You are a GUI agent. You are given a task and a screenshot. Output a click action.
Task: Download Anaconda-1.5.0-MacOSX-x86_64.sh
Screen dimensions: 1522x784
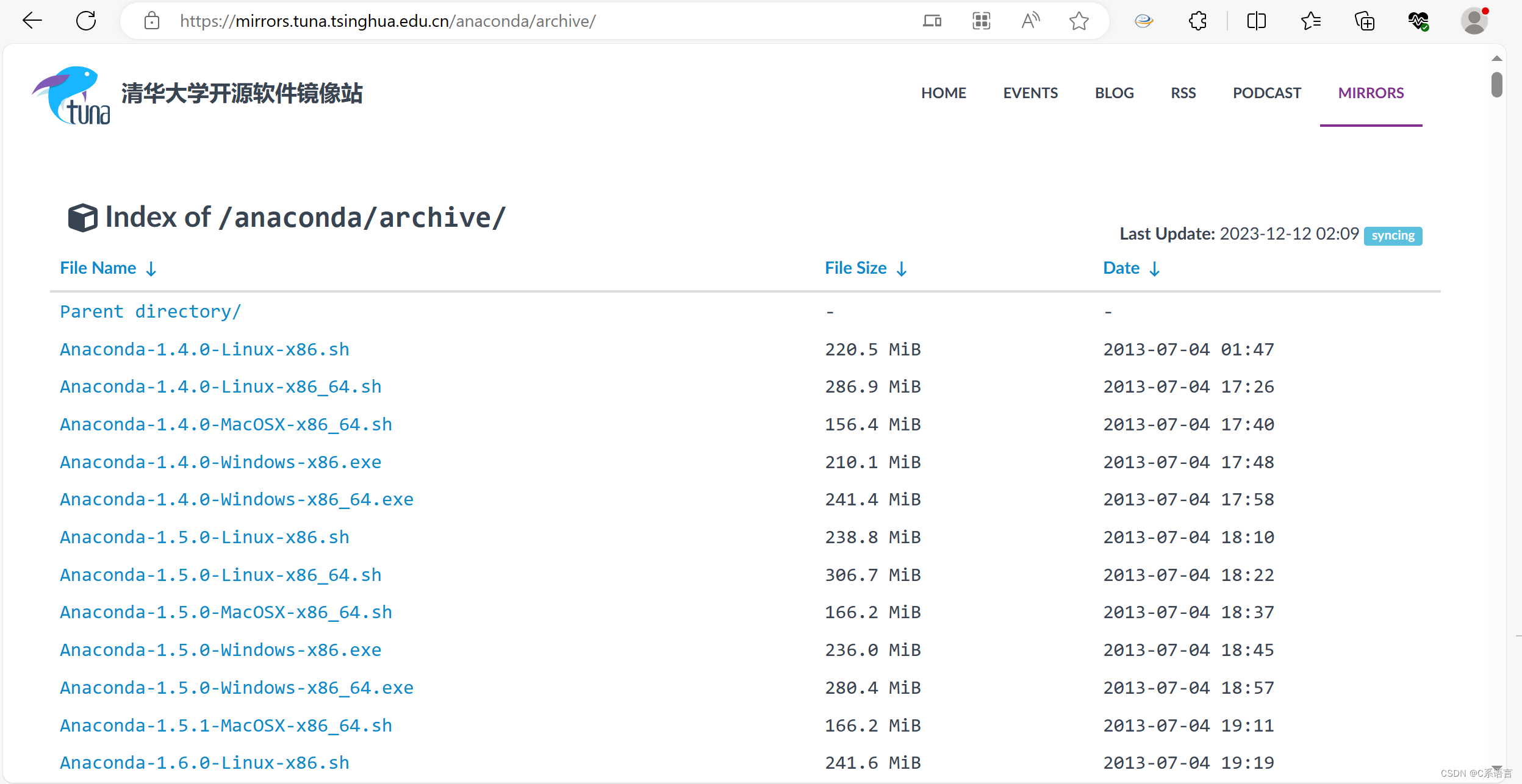226,612
